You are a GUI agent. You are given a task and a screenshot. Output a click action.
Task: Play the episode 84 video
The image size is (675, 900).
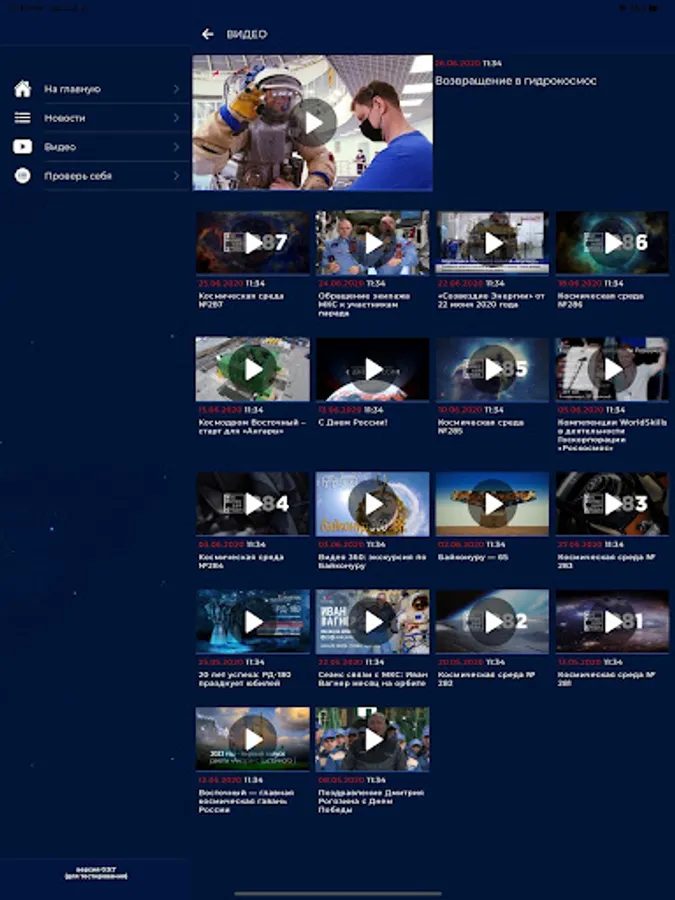(253, 504)
